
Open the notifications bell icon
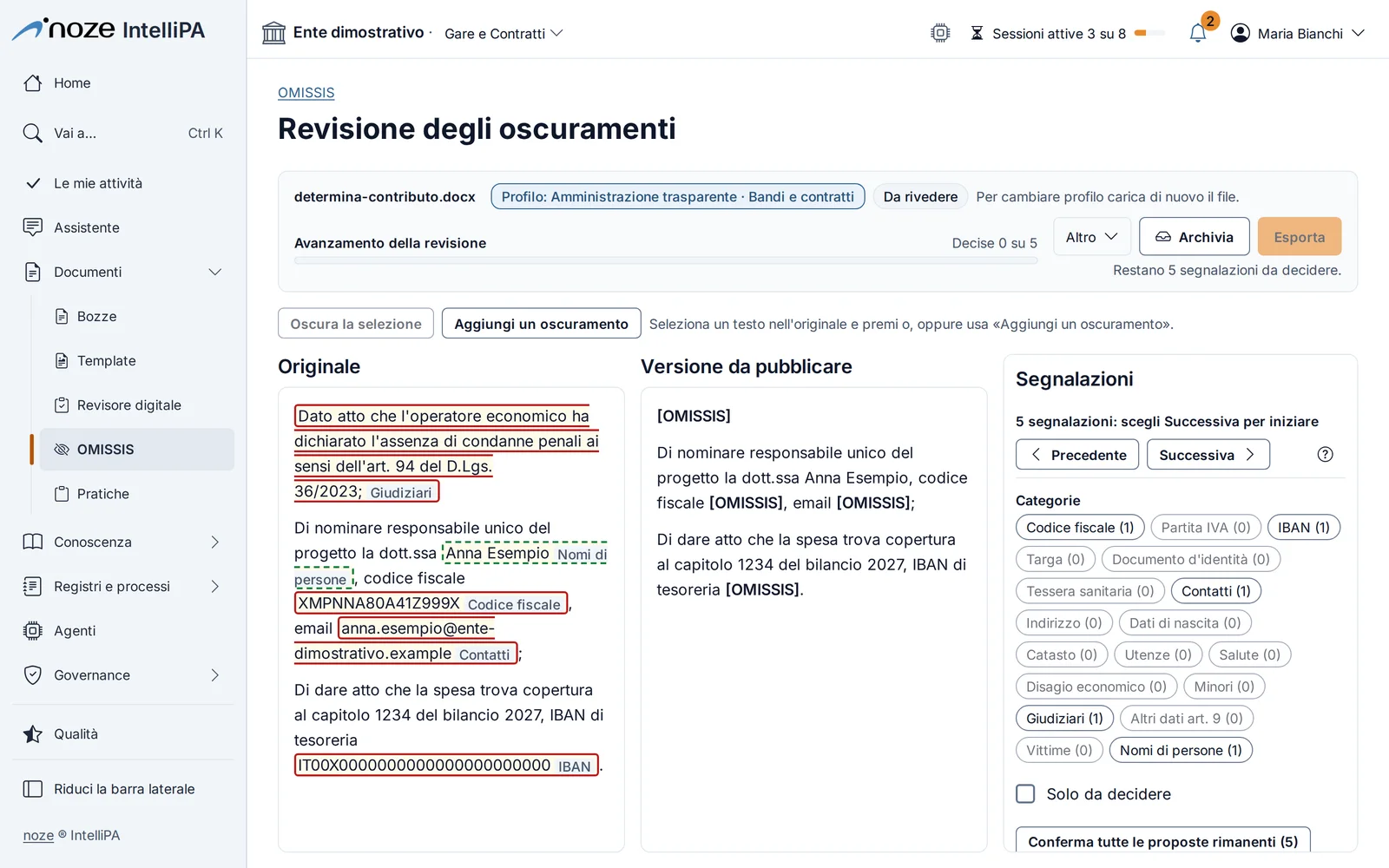click(1198, 33)
